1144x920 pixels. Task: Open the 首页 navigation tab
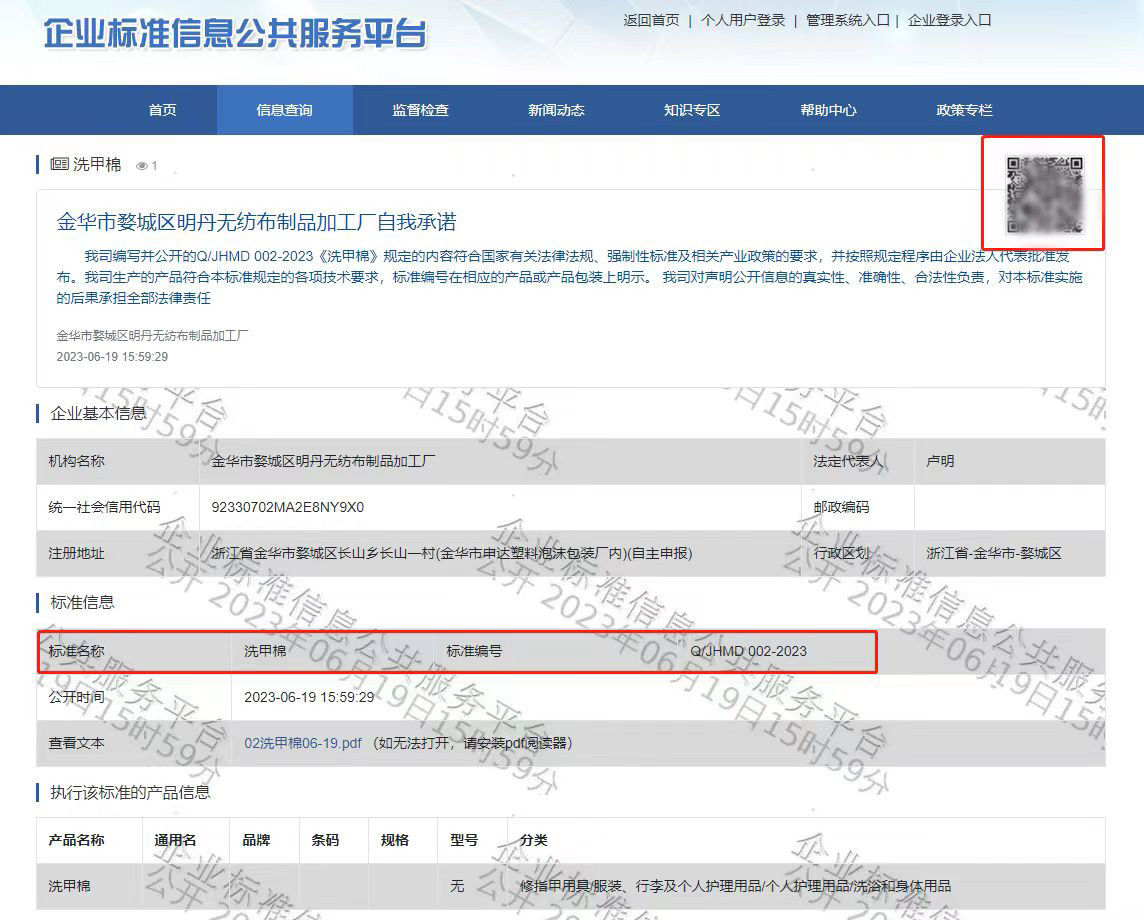pyautogui.click(x=162, y=110)
